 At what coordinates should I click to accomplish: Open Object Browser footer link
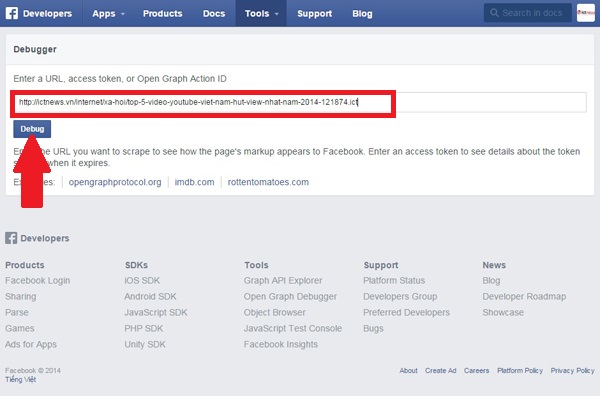click(x=275, y=312)
